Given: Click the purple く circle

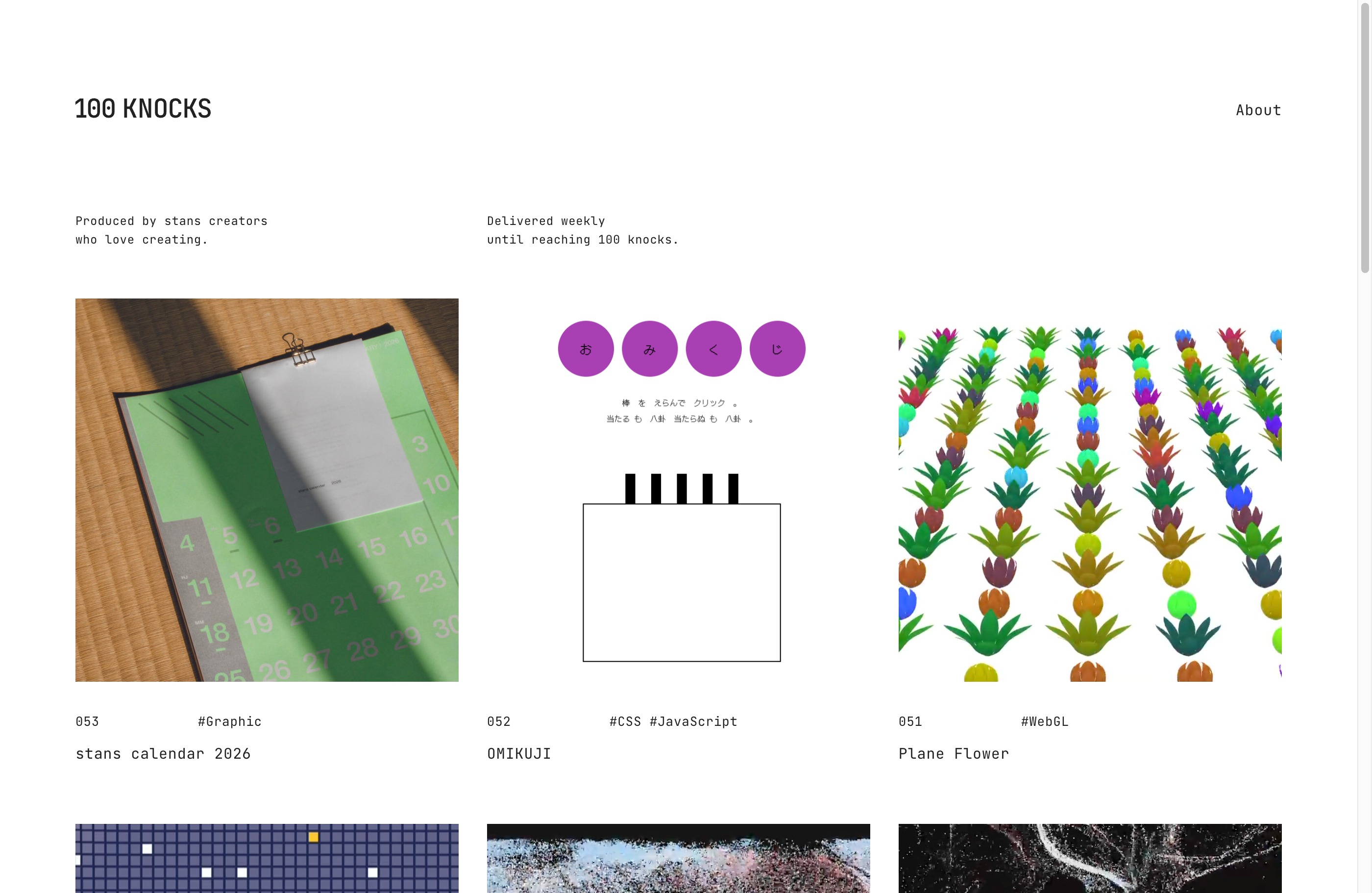Looking at the screenshot, I should 713,349.
